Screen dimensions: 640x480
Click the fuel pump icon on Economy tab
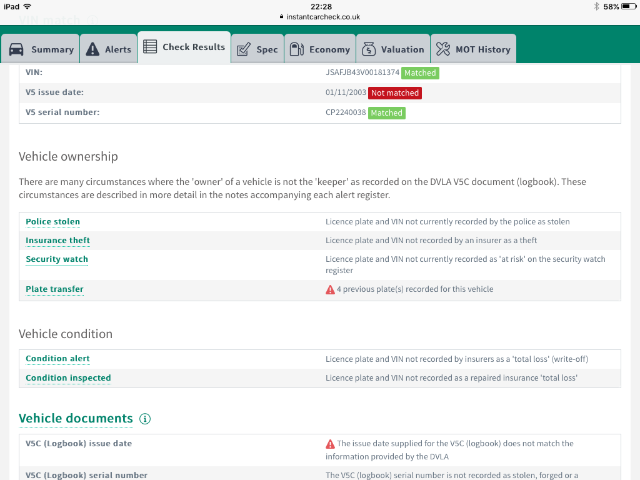[x=296, y=49]
